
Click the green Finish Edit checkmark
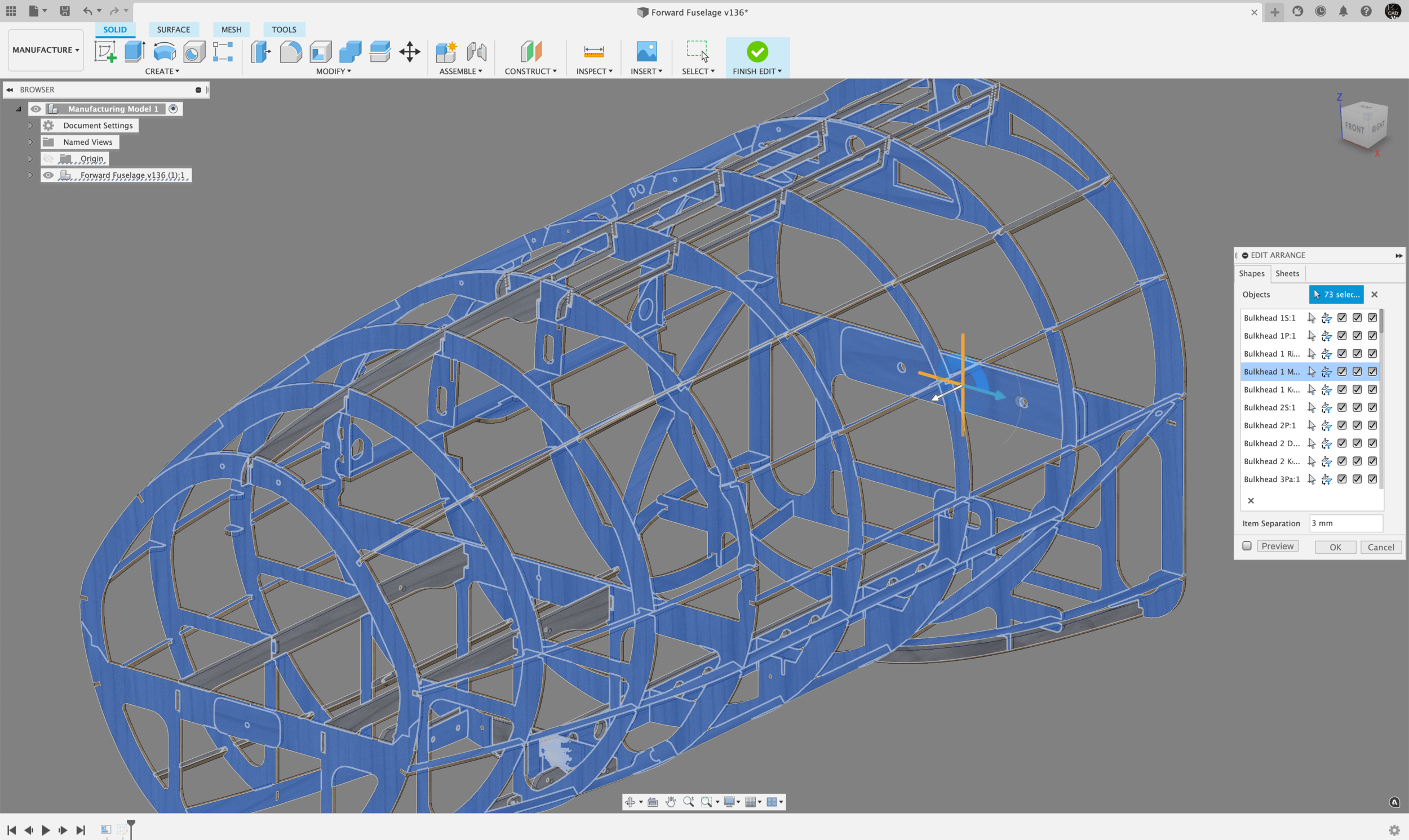click(x=757, y=52)
